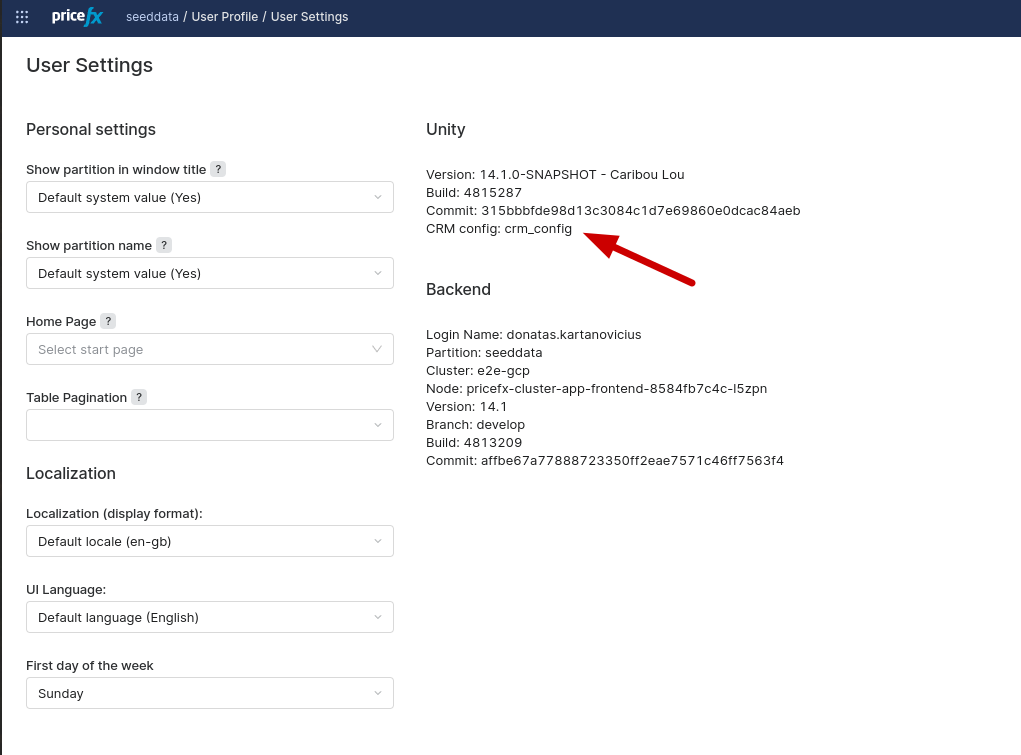This screenshot has width=1021, height=755.
Task: Click the Unity commit hash text
Action: (x=640, y=211)
